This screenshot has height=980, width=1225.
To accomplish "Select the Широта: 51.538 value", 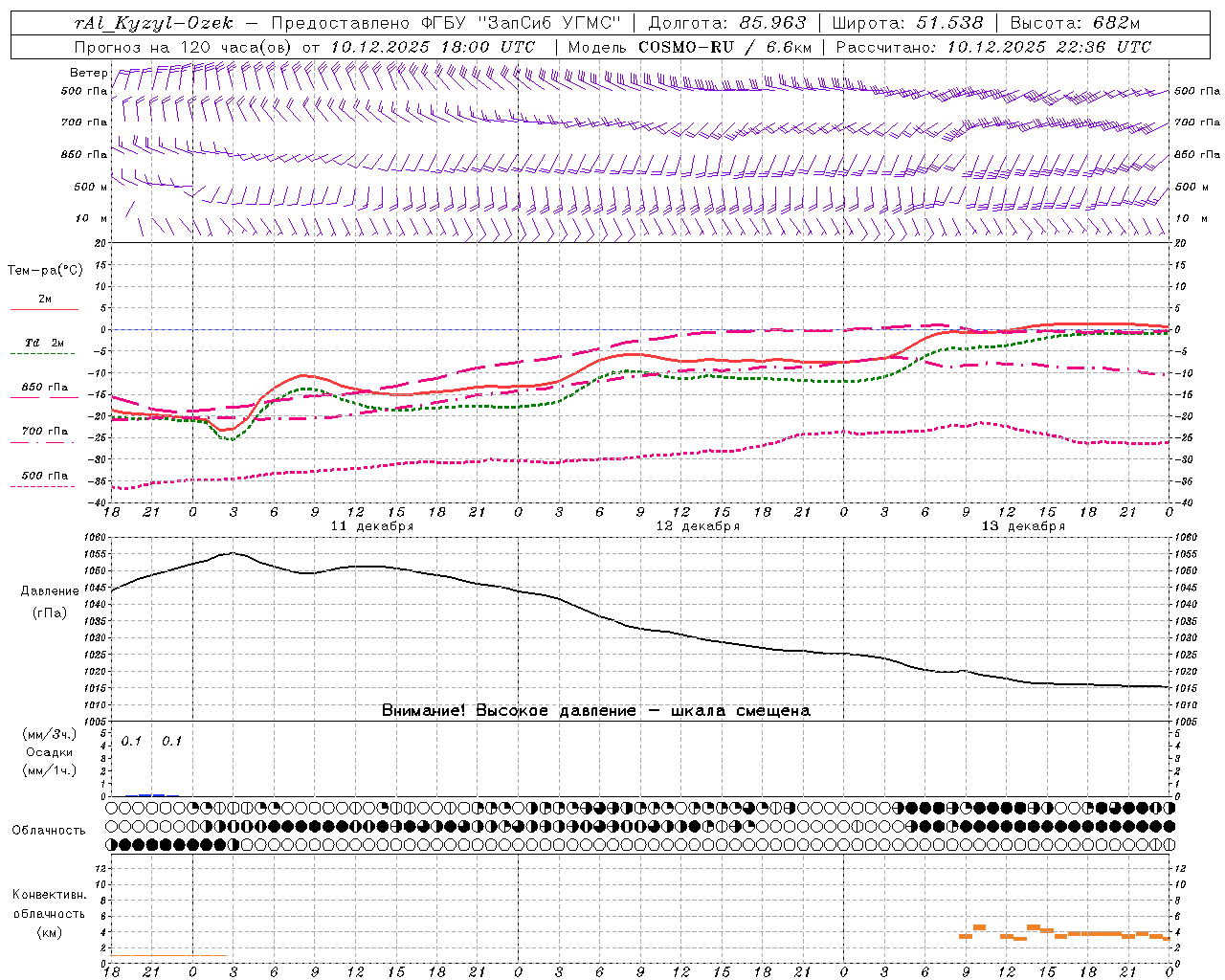I will tap(908, 23).
